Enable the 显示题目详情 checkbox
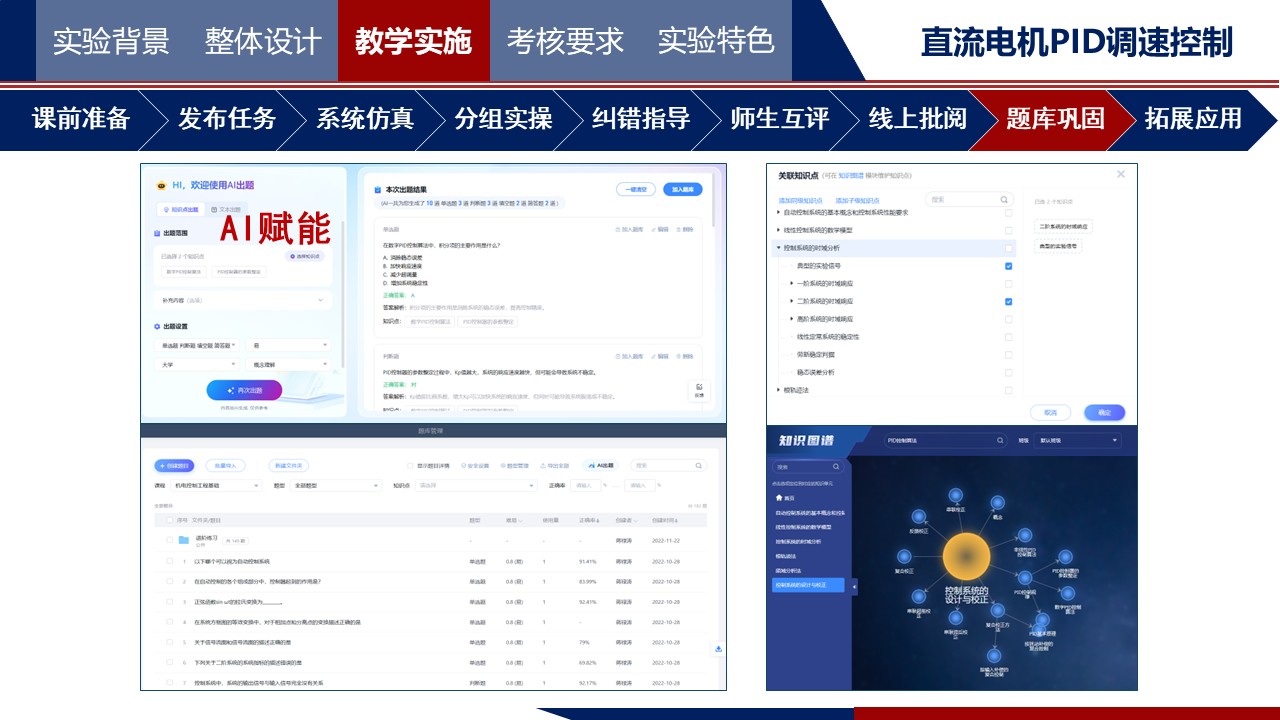The width and height of the screenshot is (1280, 720). tap(410, 466)
